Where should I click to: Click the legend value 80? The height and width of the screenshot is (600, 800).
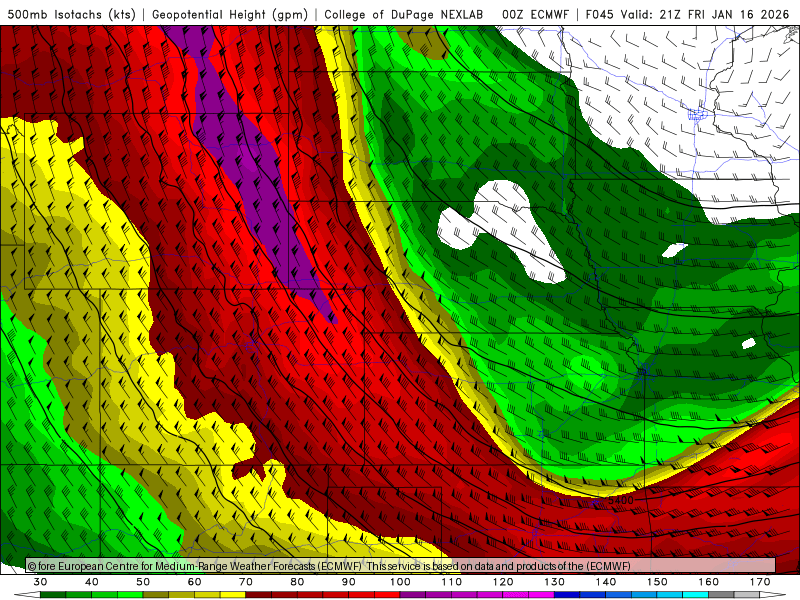tap(297, 582)
